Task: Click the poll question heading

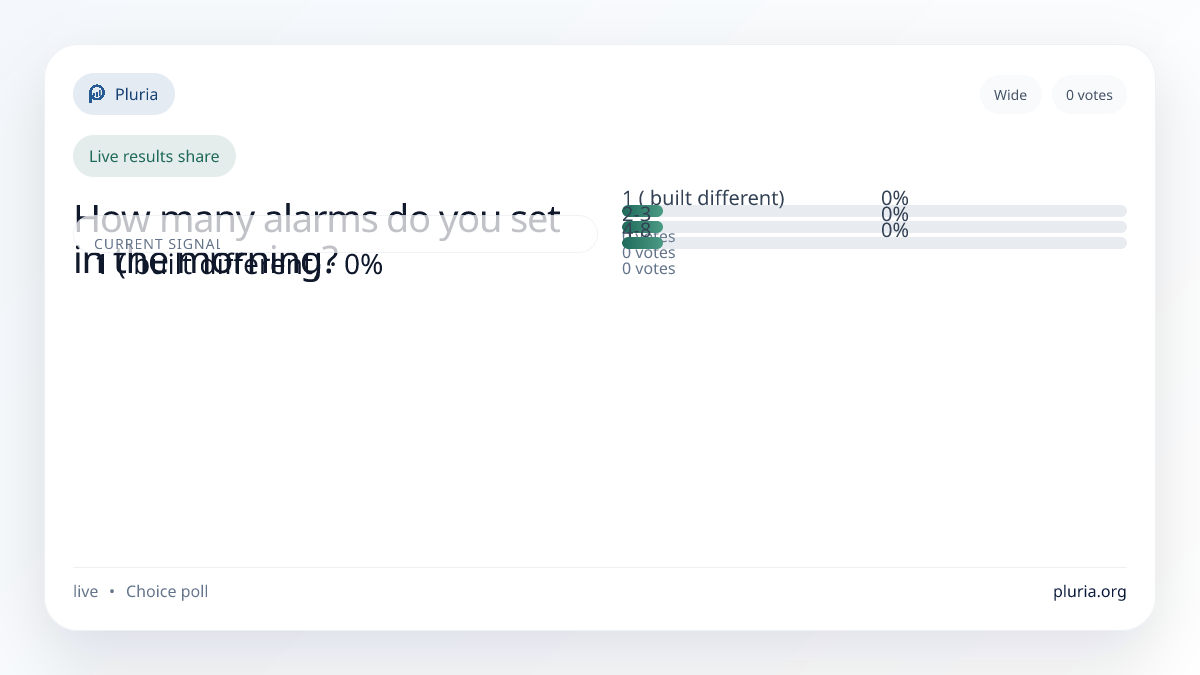Action: (x=316, y=220)
